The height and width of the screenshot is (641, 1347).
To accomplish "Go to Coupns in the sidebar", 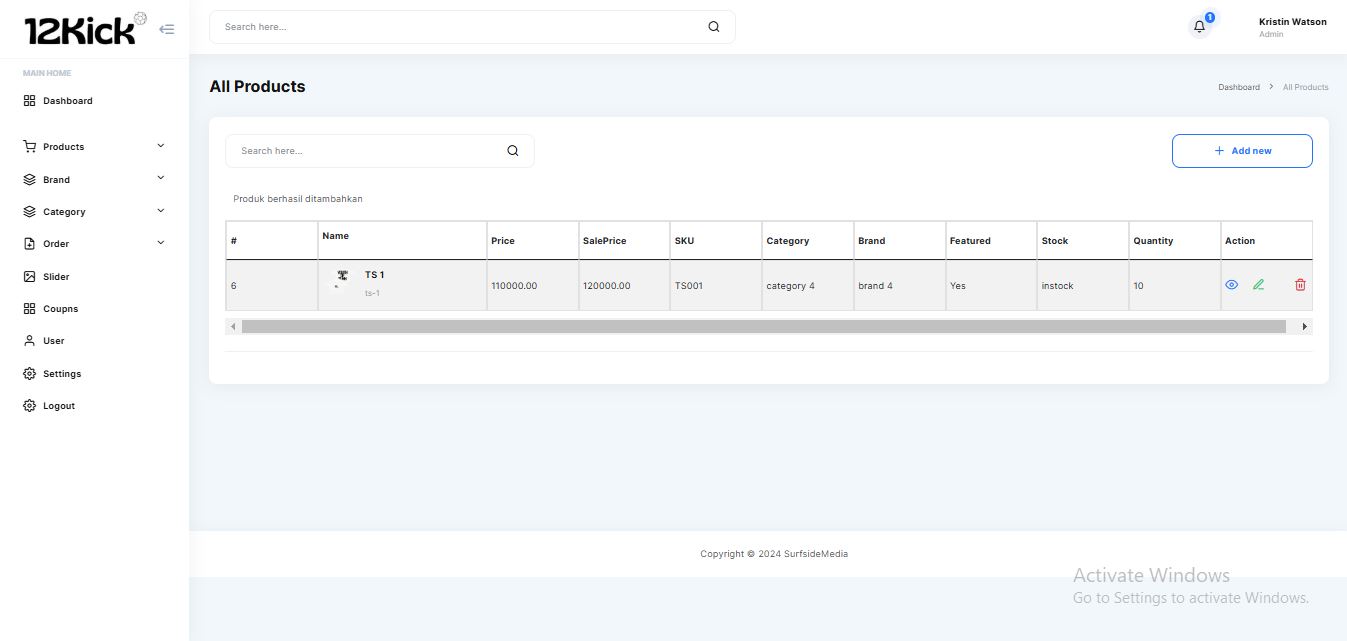I will (x=59, y=309).
